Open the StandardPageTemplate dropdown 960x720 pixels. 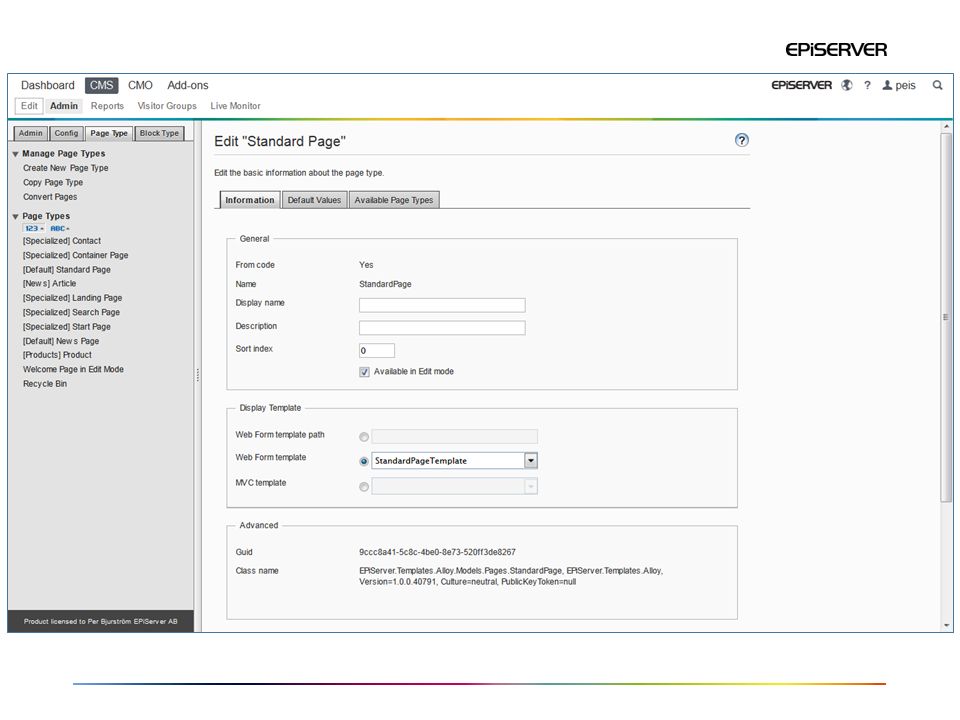[531, 460]
